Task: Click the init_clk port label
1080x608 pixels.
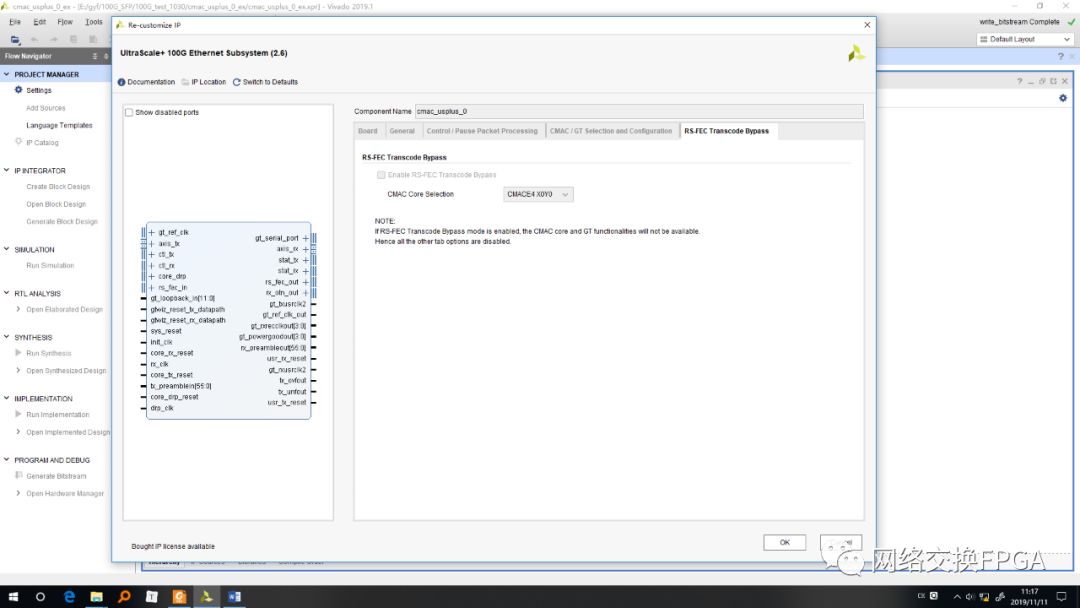Action: coord(161,342)
